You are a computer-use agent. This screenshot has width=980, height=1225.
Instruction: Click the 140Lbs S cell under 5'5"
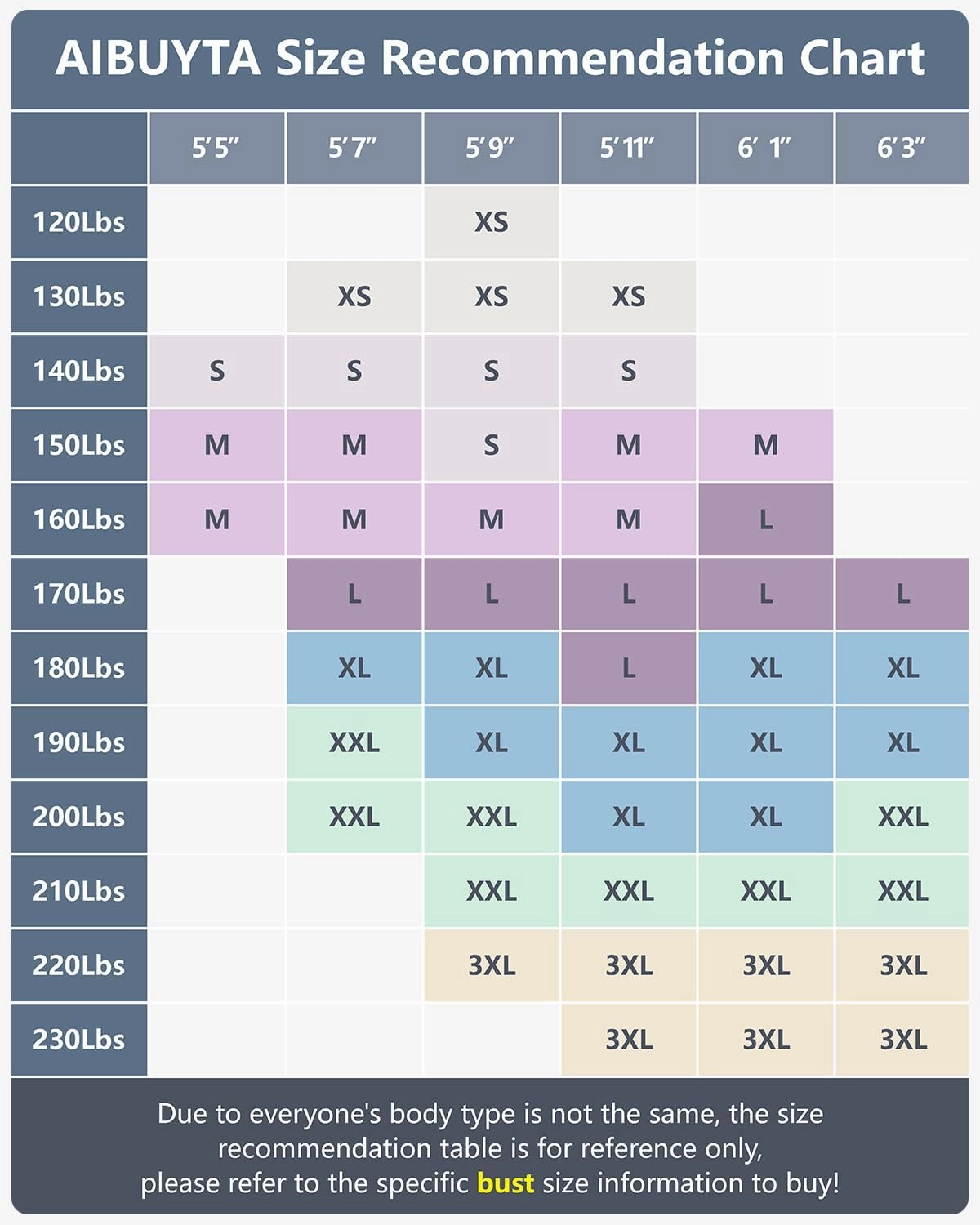coord(216,371)
